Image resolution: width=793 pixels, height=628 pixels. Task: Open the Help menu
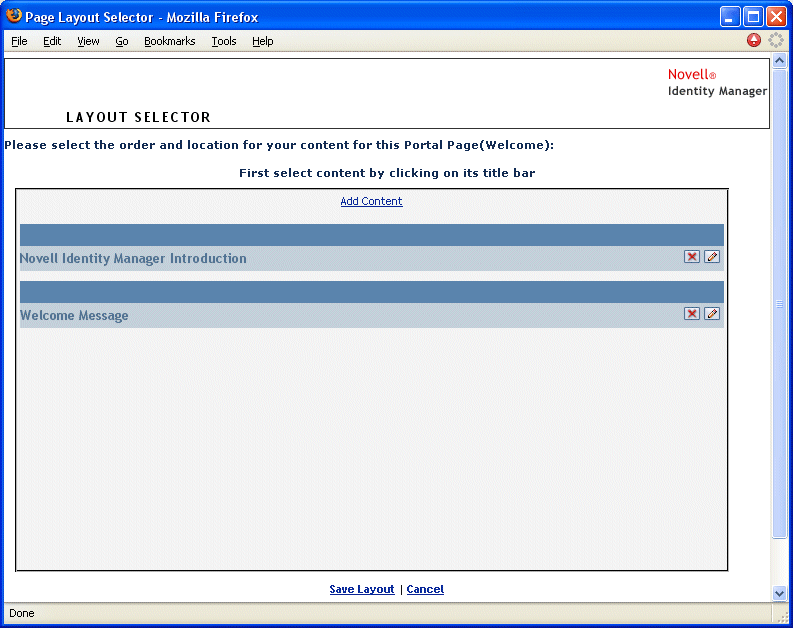pos(263,41)
